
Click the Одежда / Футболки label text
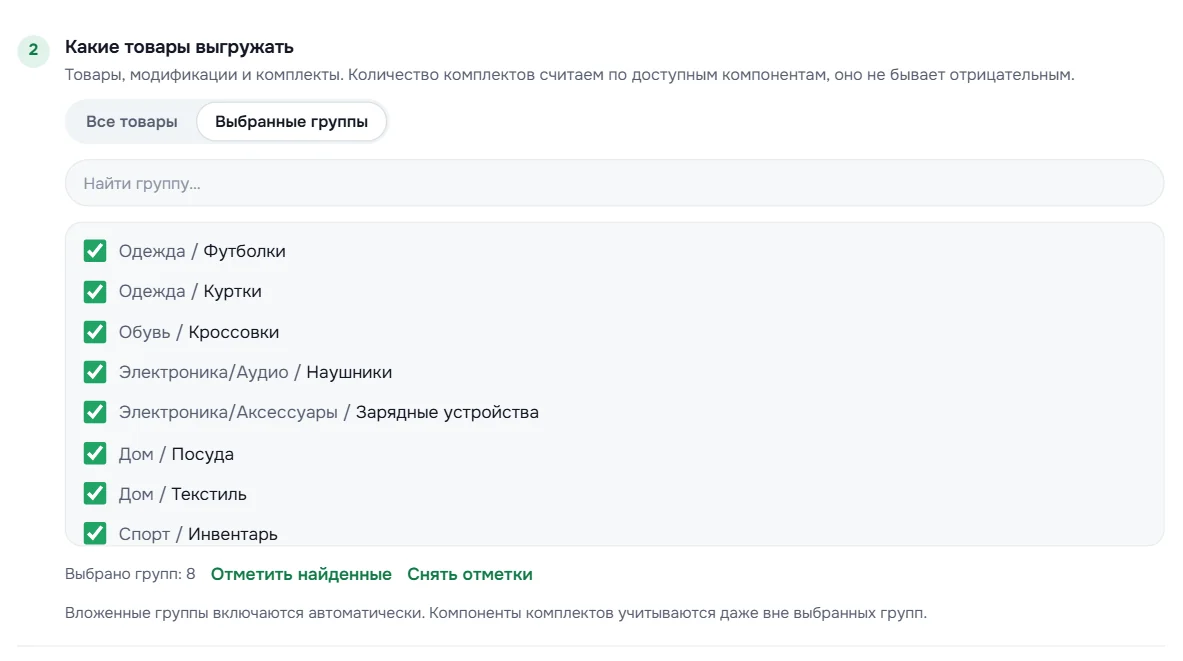[202, 251]
